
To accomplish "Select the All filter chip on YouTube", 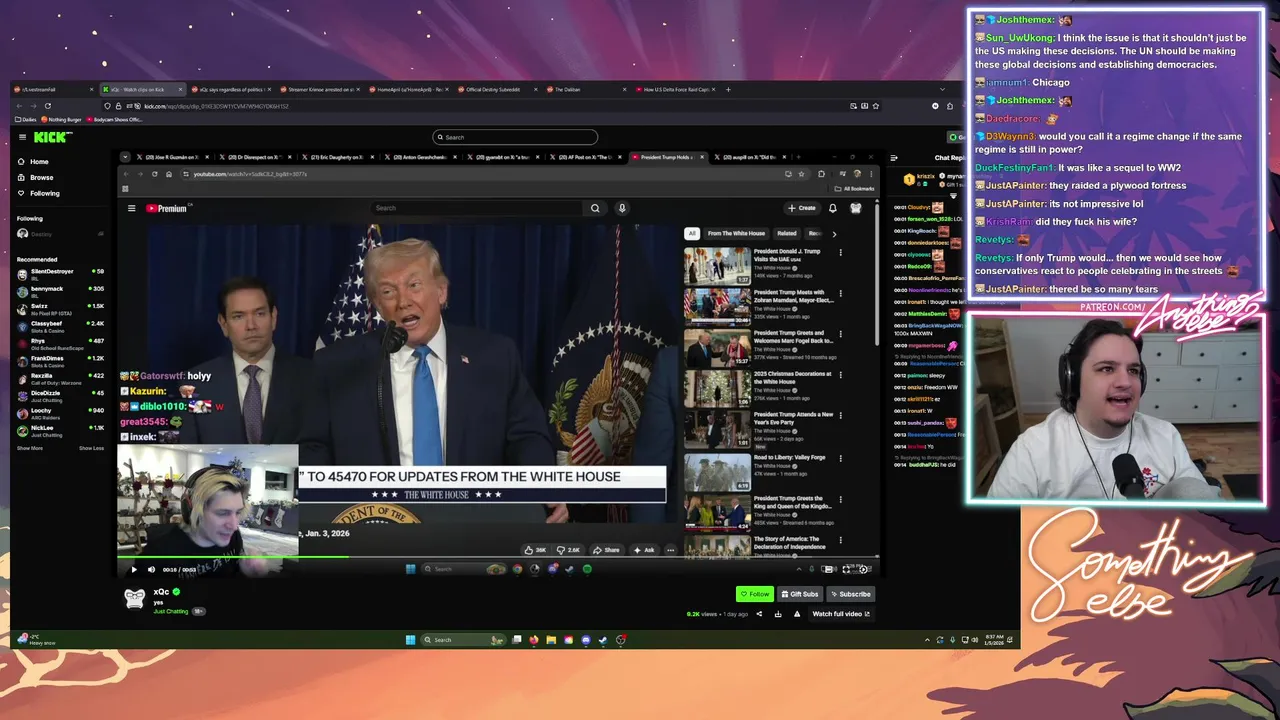I will 691,233.
